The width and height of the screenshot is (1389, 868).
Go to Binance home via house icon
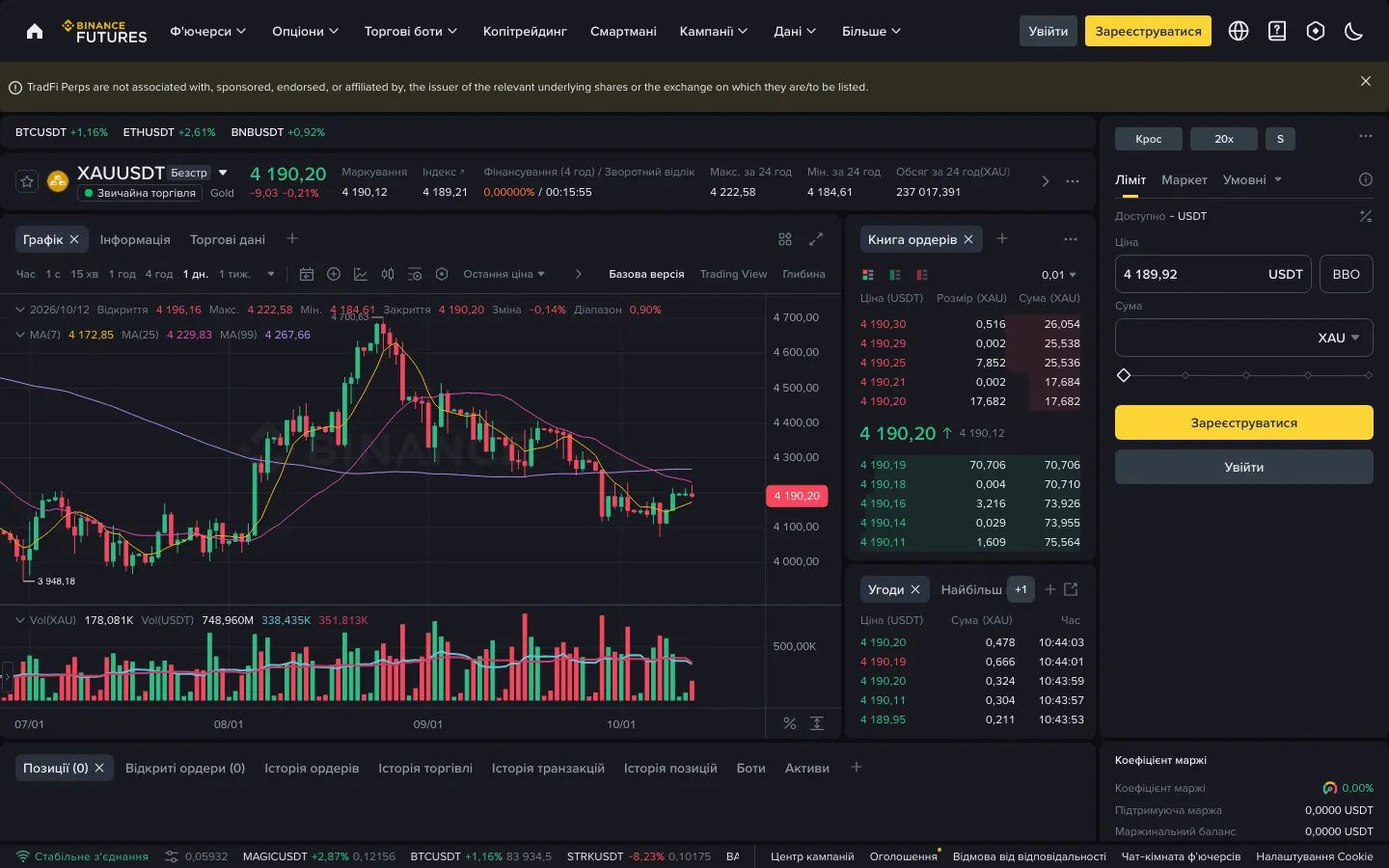(x=35, y=31)
